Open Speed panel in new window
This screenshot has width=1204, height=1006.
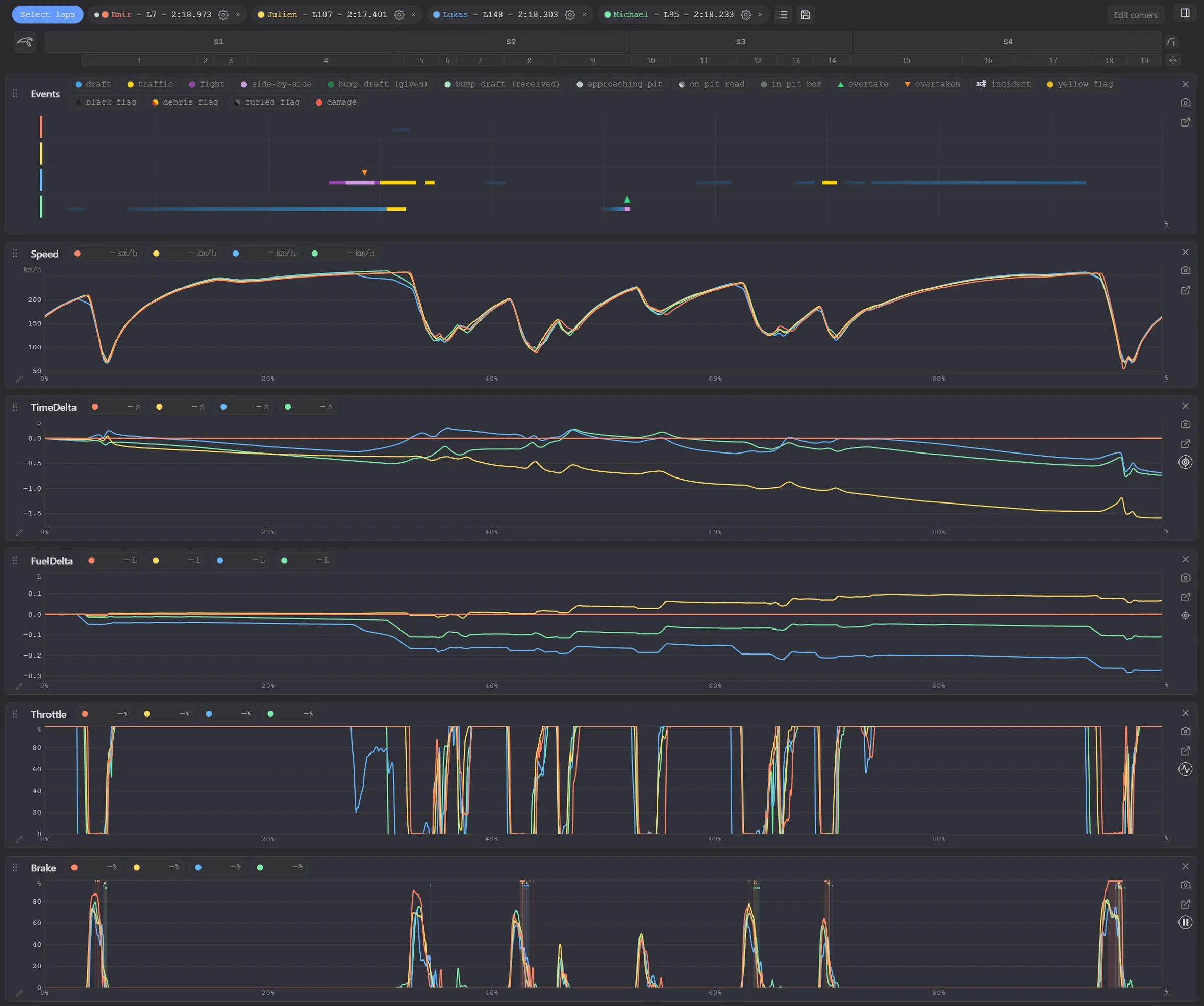(x=1185, y=290)
